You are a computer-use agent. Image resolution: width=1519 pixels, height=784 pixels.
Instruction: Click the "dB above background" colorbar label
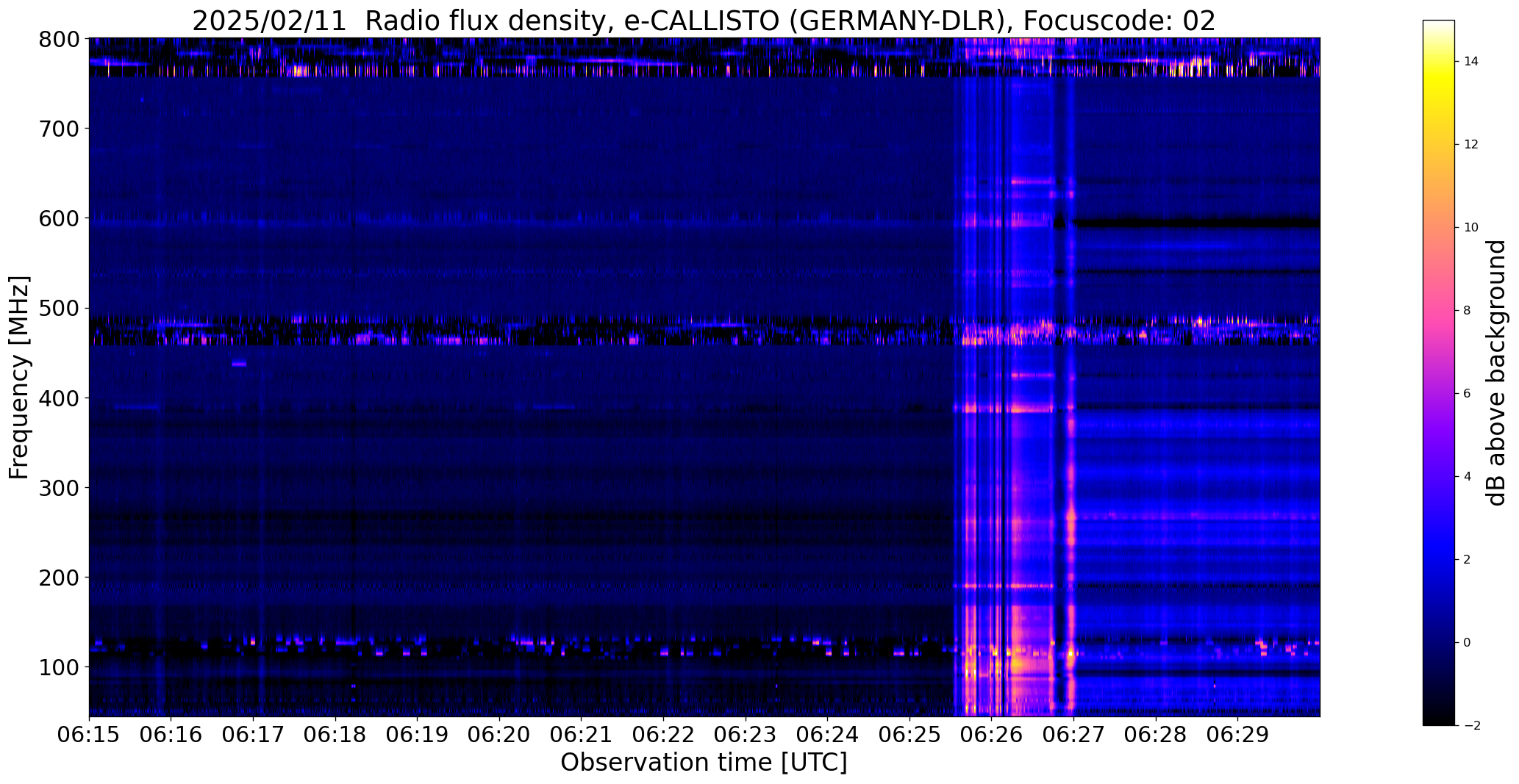point(1496,373)
